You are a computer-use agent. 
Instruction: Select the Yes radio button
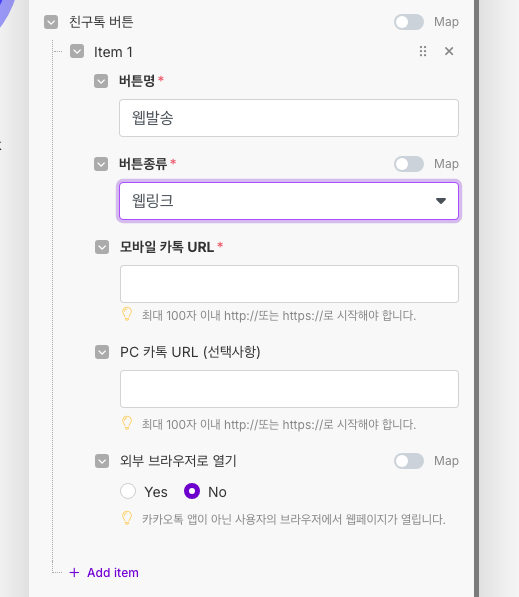(x=128, y=491)
